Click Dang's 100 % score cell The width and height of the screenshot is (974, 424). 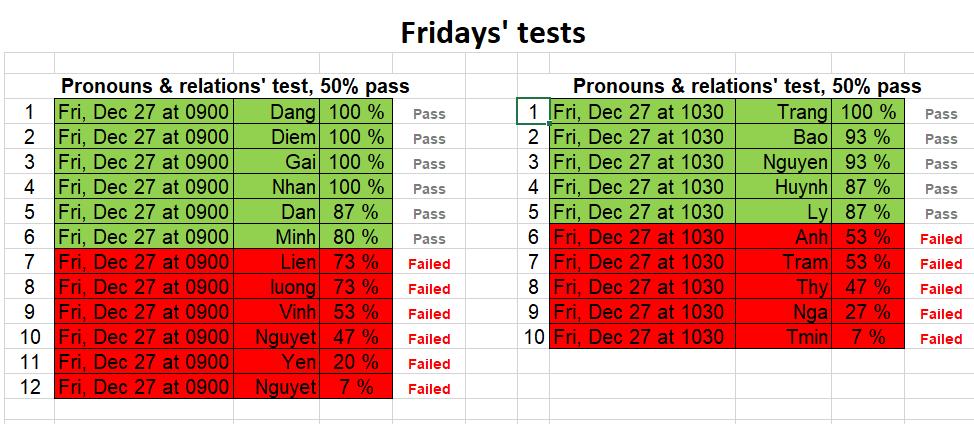pos(356,112)
